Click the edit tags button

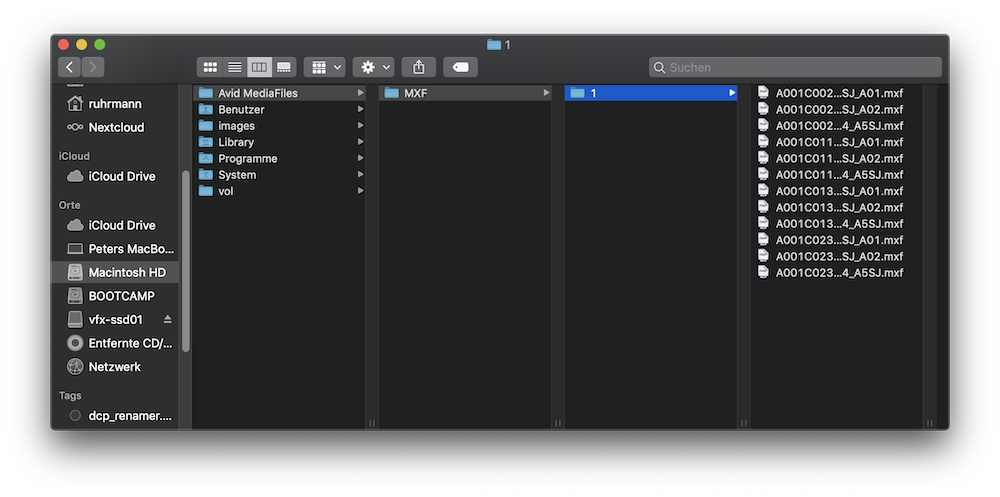(460, 67)
